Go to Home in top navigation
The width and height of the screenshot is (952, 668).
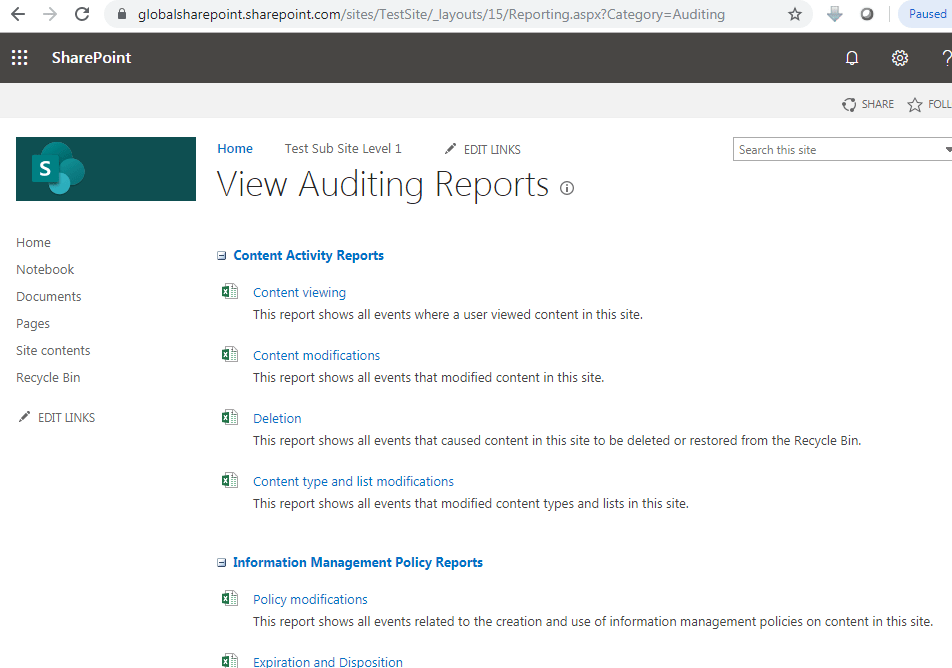pyautogui.click(x=235, y=149)
